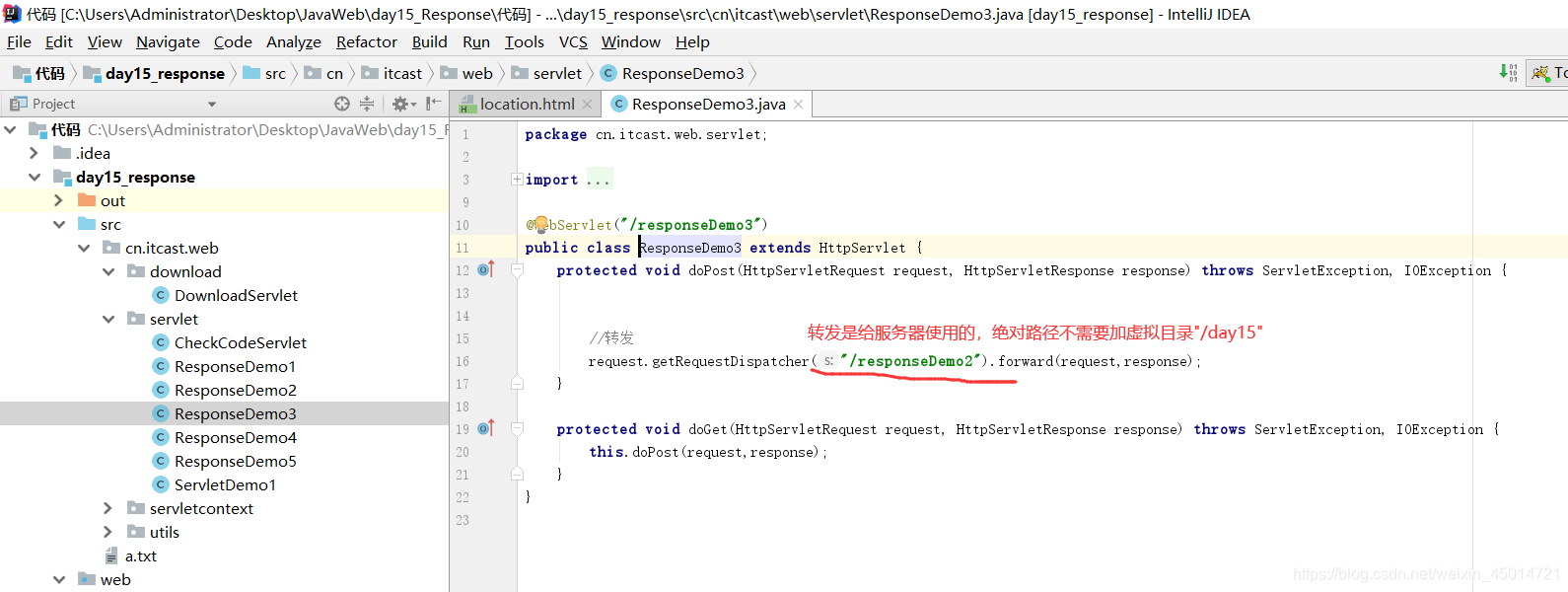Expand the out folder
The height and width of the screenshot is (592, 1568).
tap(58, 200)
